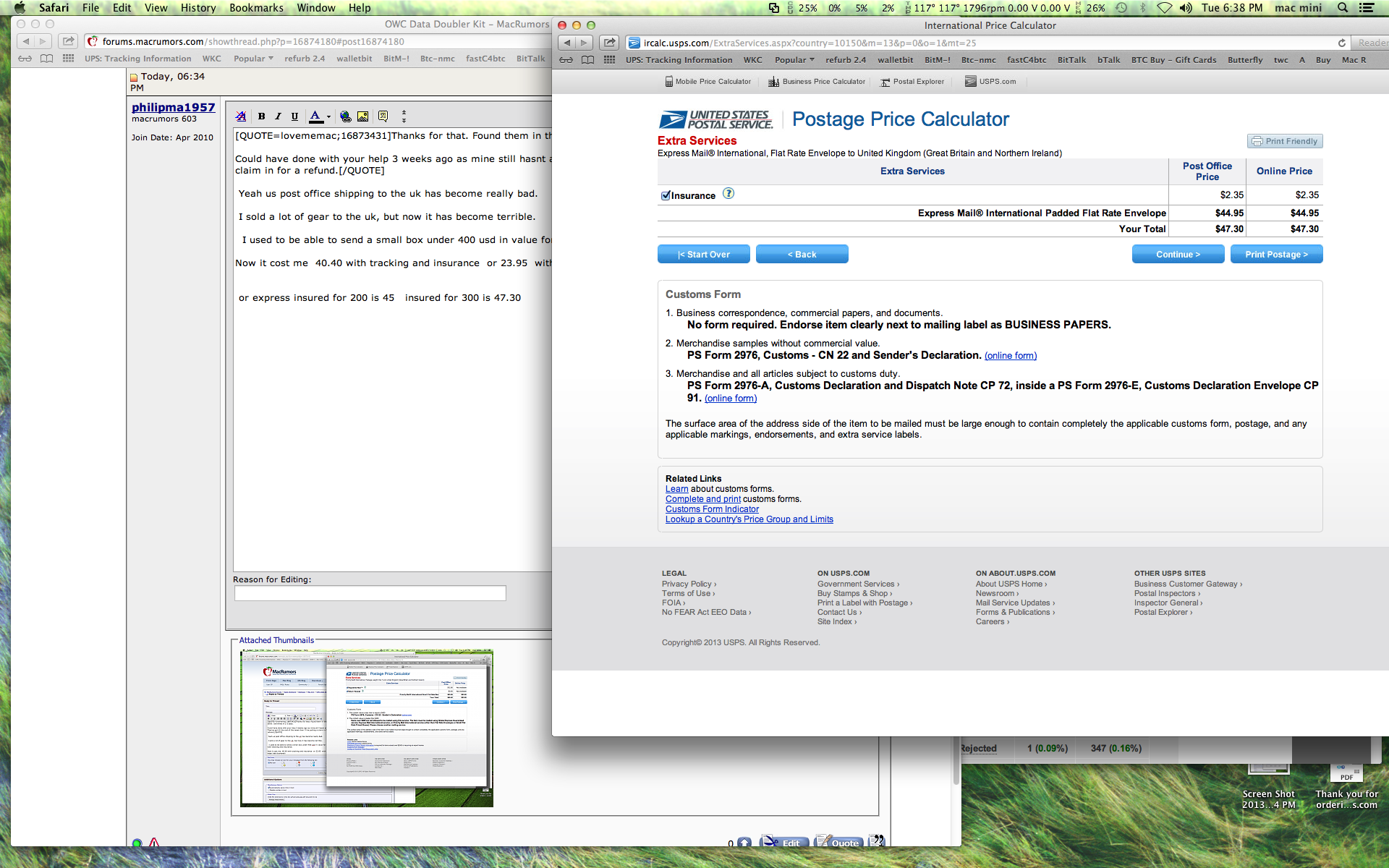This screenshot has height=868, width=1389.
Task: Click the Print Postage button
Action: (x=1277, y=254)
